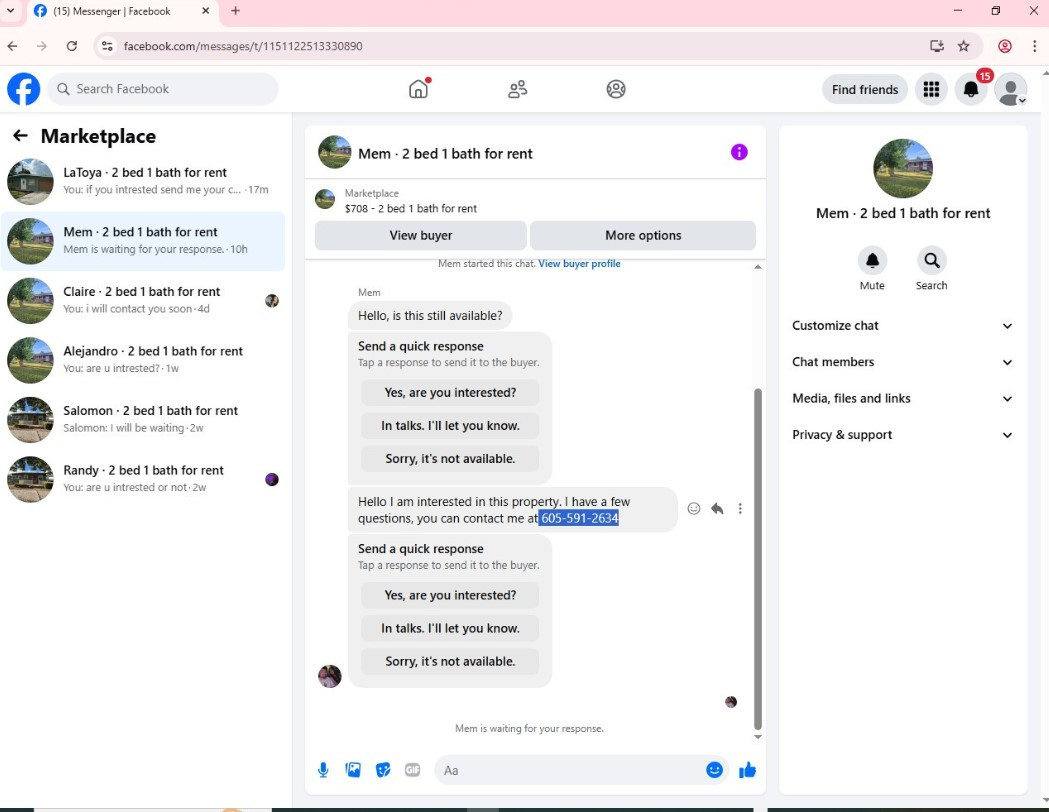1049x812 pixels.
Task: Send first 'Sorry, it's not available.' response
Action: [x=450, y=459]
